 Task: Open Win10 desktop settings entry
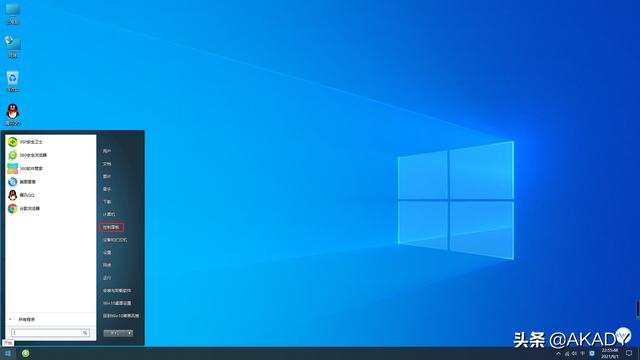click(x=117, y=303)
